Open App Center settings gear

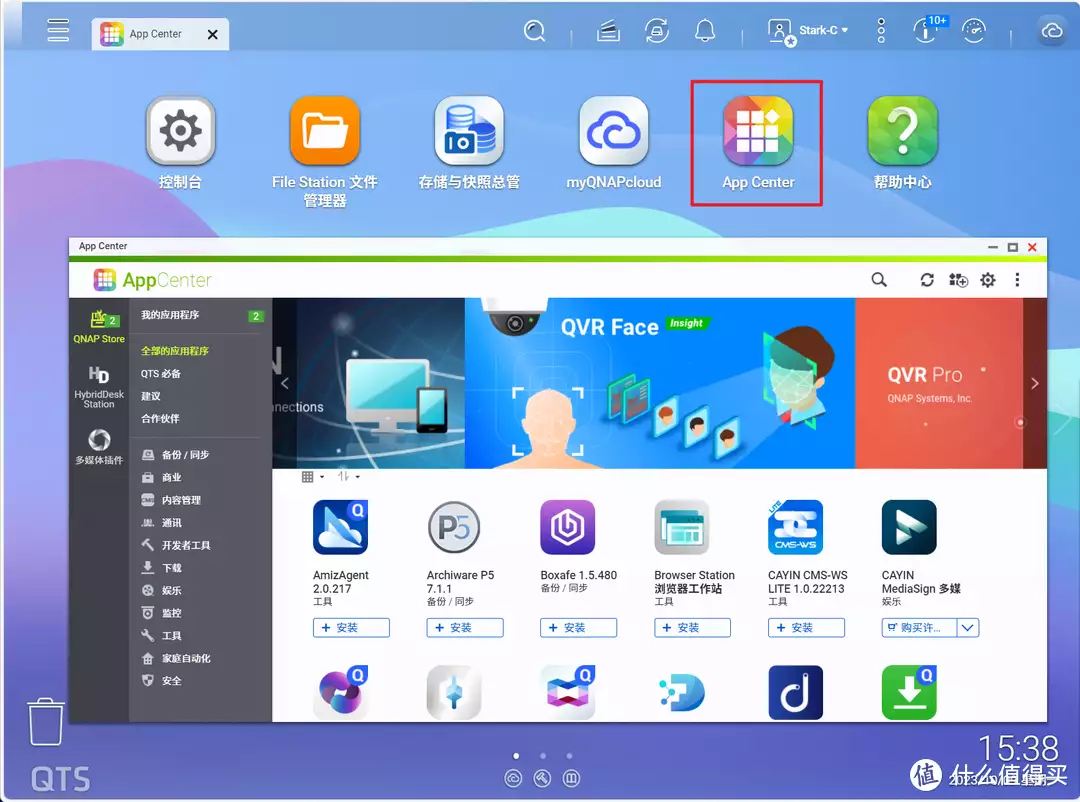coord(988,280)
